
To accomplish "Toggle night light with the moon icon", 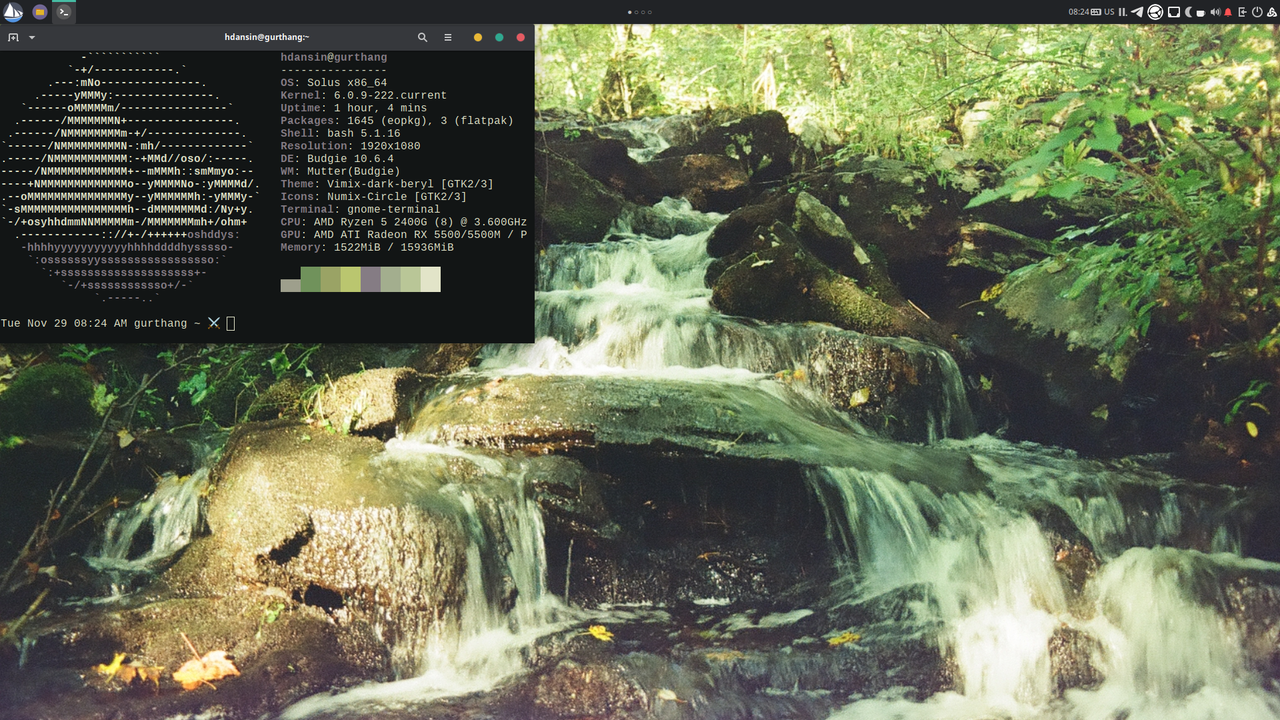I will [x=1188, y=12].
